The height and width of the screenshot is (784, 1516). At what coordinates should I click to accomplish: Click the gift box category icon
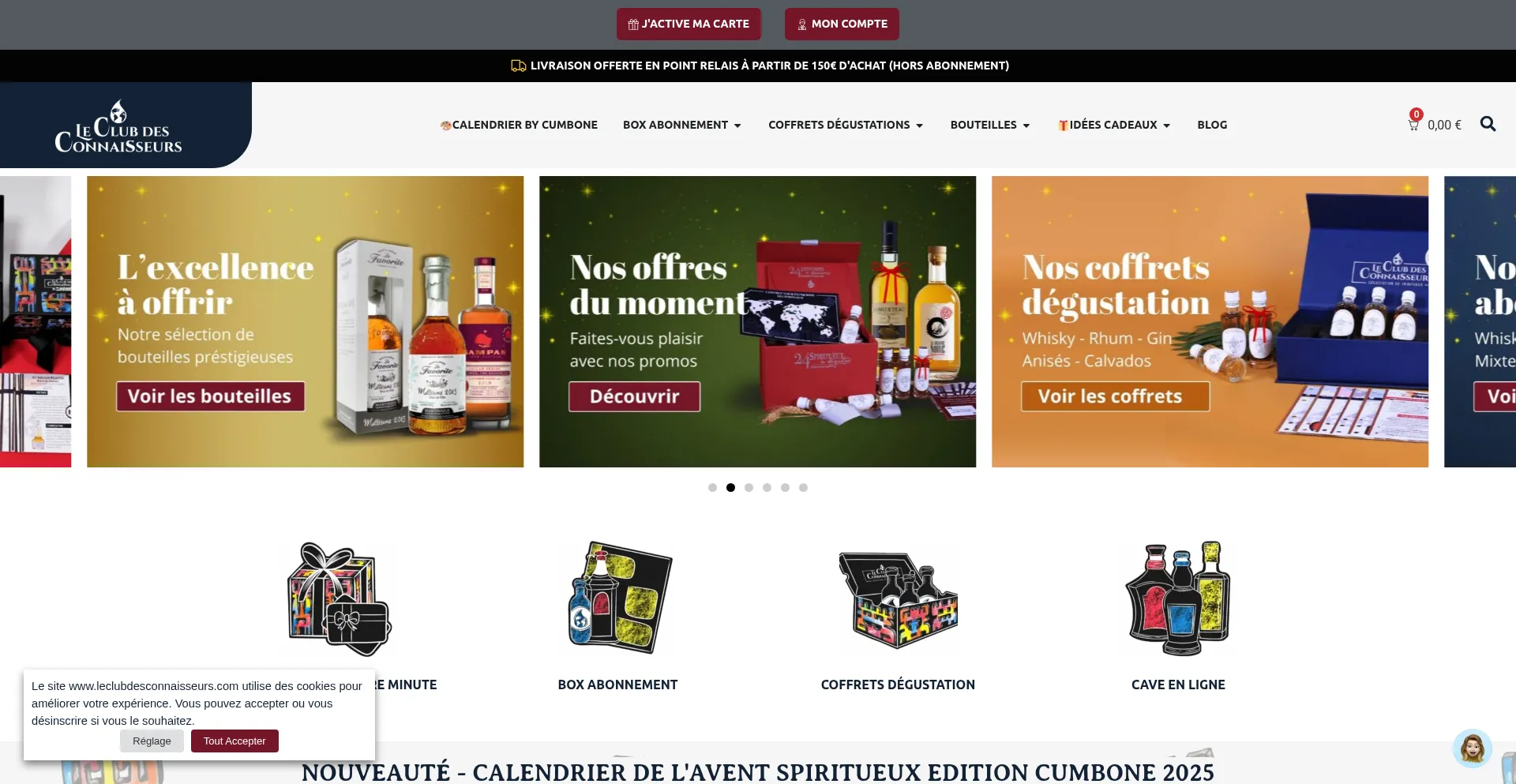click(x=339, y=598)
